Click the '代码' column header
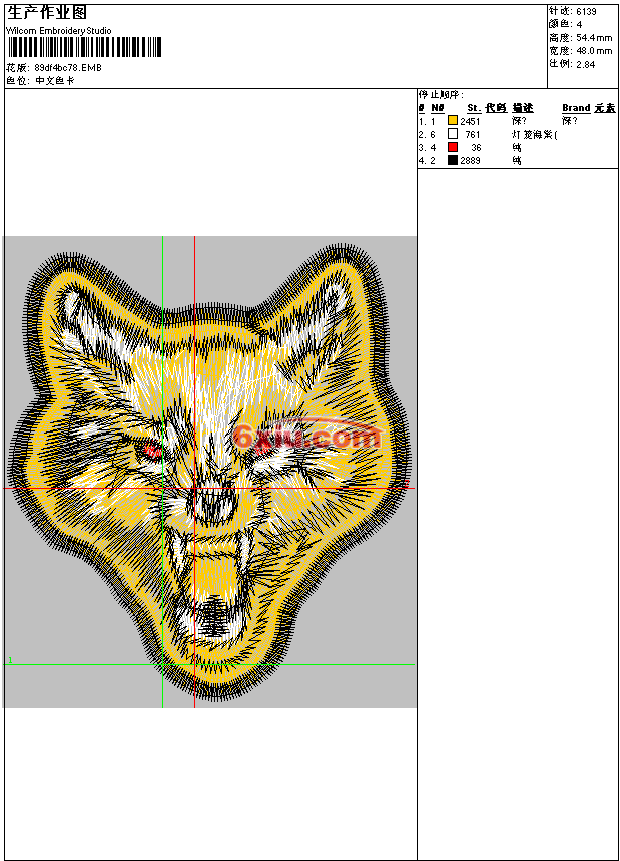This screenshot has height=861, width=620. click(496, 108)
